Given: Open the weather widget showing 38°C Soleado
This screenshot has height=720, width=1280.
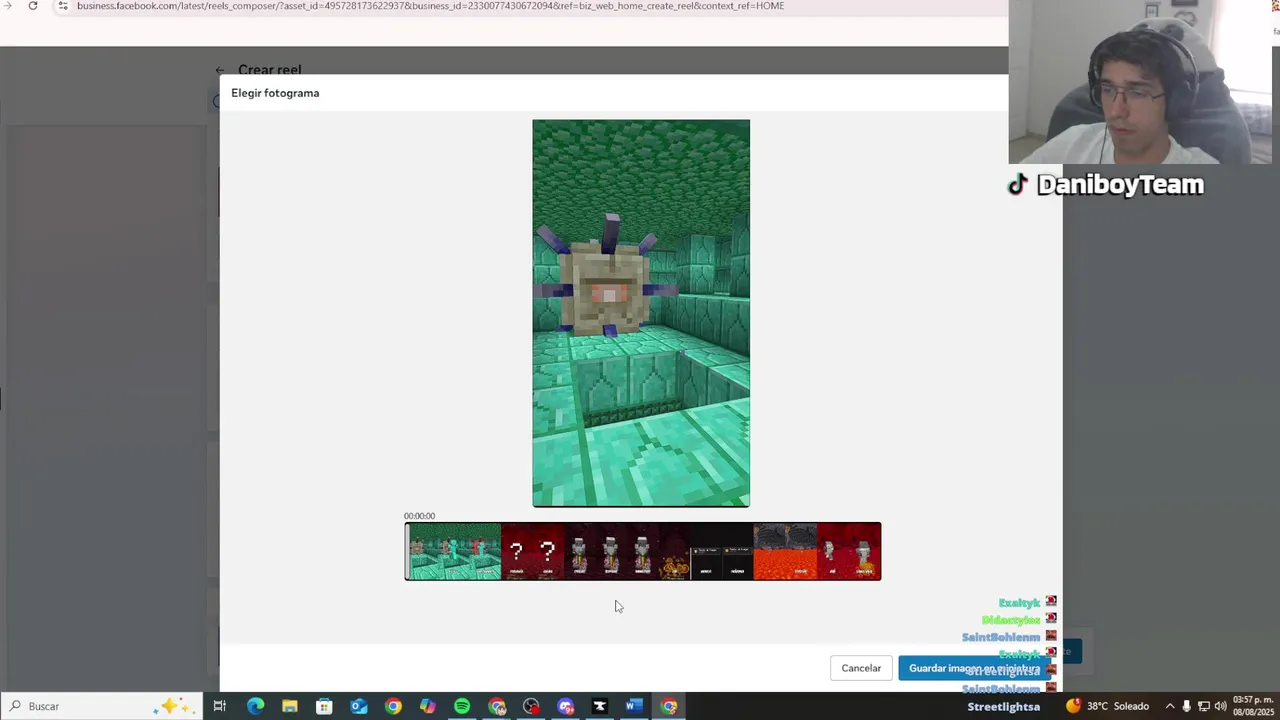Looking at the screenshot, I should tap(1107, 706).
